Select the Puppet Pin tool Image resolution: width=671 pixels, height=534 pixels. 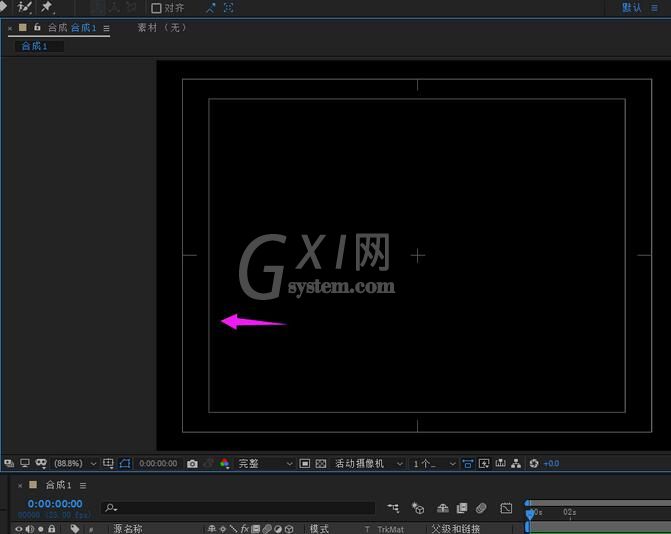click(47, 7)
